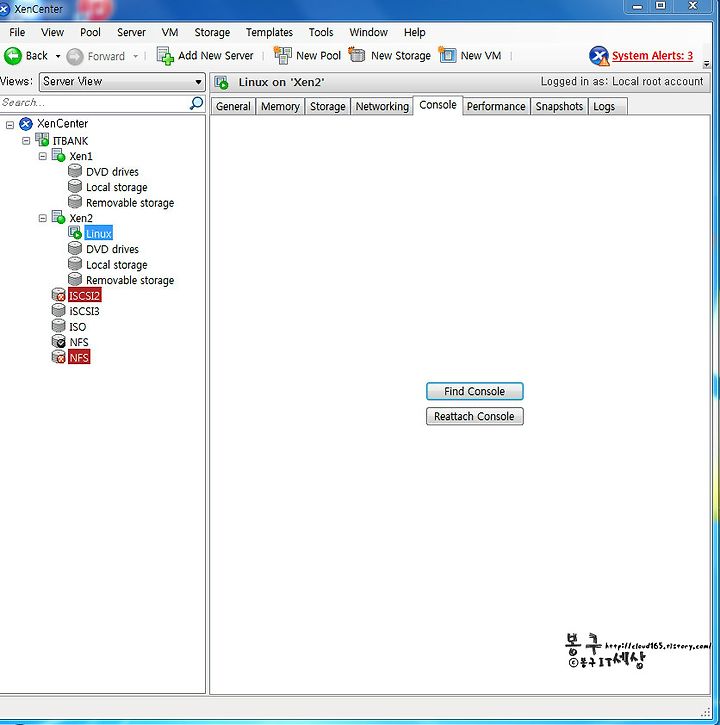Click DVD drives icon under Xen1
The height and width of the screenshot is (725, 720).
click(75, 171)
